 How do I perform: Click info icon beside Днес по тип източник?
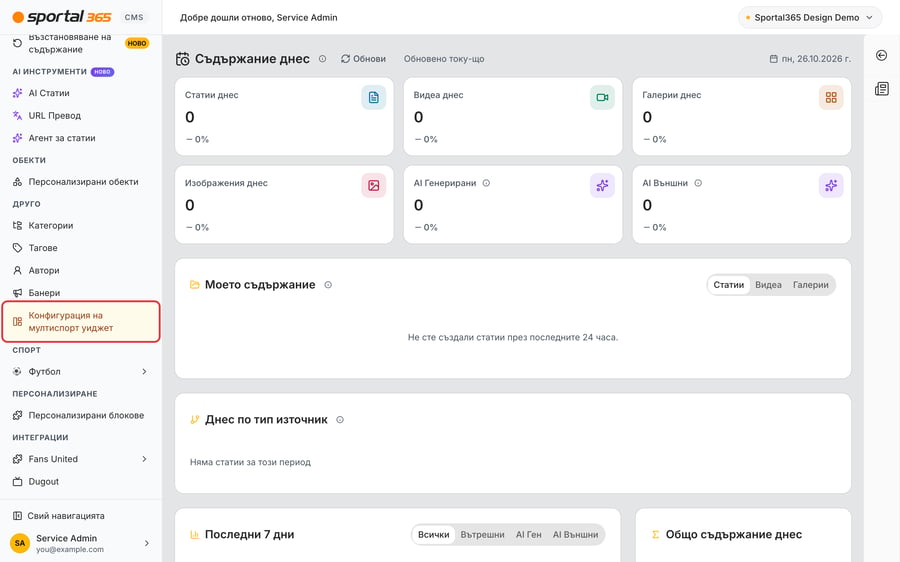340,420
